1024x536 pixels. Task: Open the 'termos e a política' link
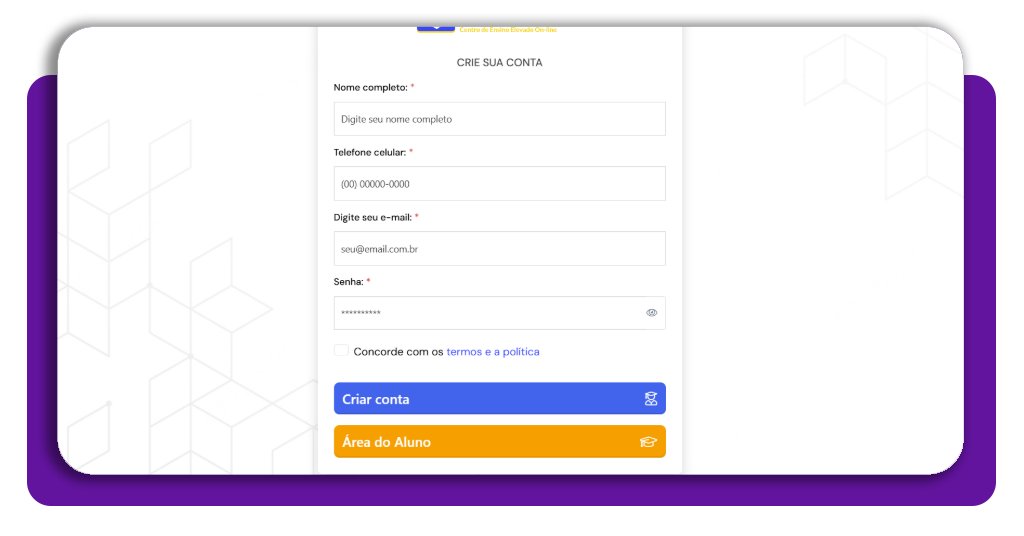[493, 352]
